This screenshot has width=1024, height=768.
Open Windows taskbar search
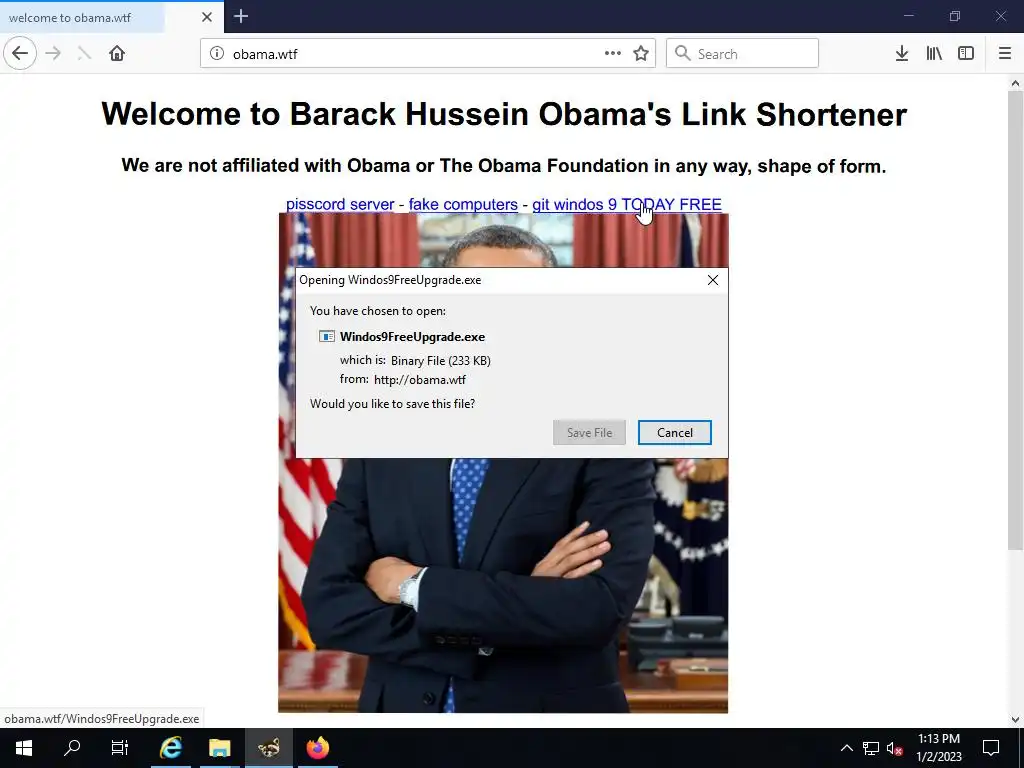pos(72,748)
